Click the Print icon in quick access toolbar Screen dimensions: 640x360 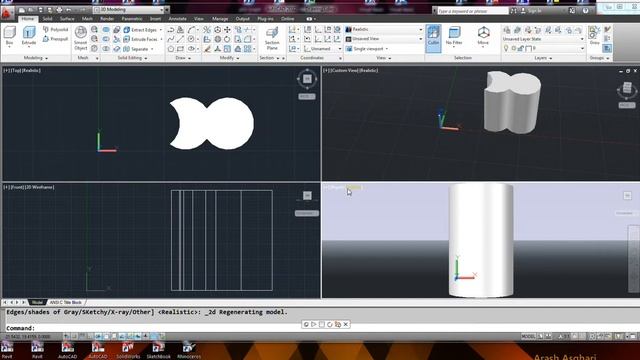59,10
